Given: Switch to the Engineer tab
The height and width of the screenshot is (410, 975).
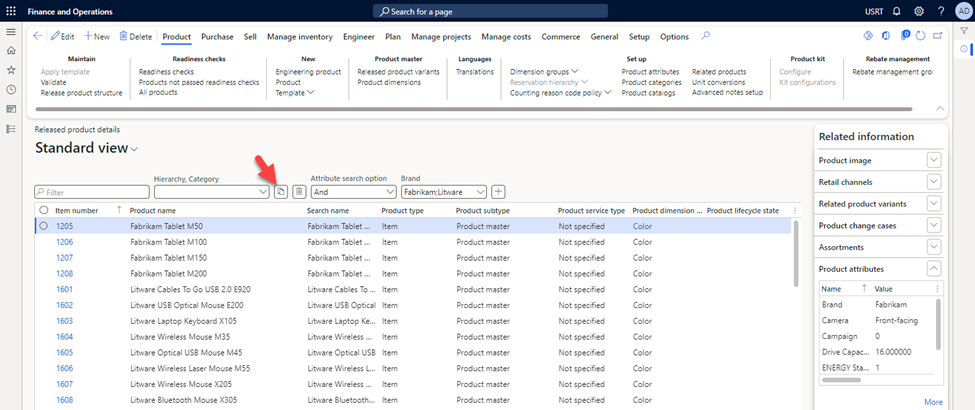Looking at the screenshot, I should coord(359,37).
